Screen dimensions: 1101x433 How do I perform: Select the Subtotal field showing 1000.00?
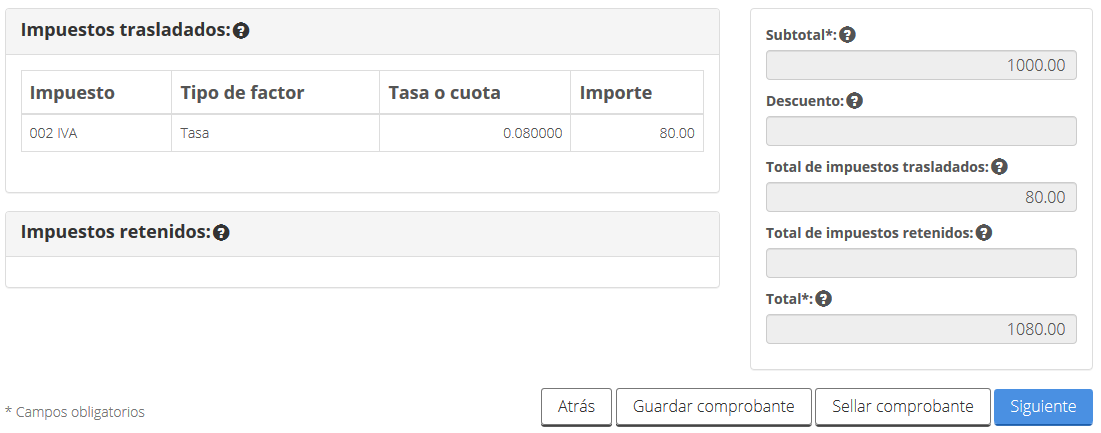pyautogui.click(x=921, y=65)
